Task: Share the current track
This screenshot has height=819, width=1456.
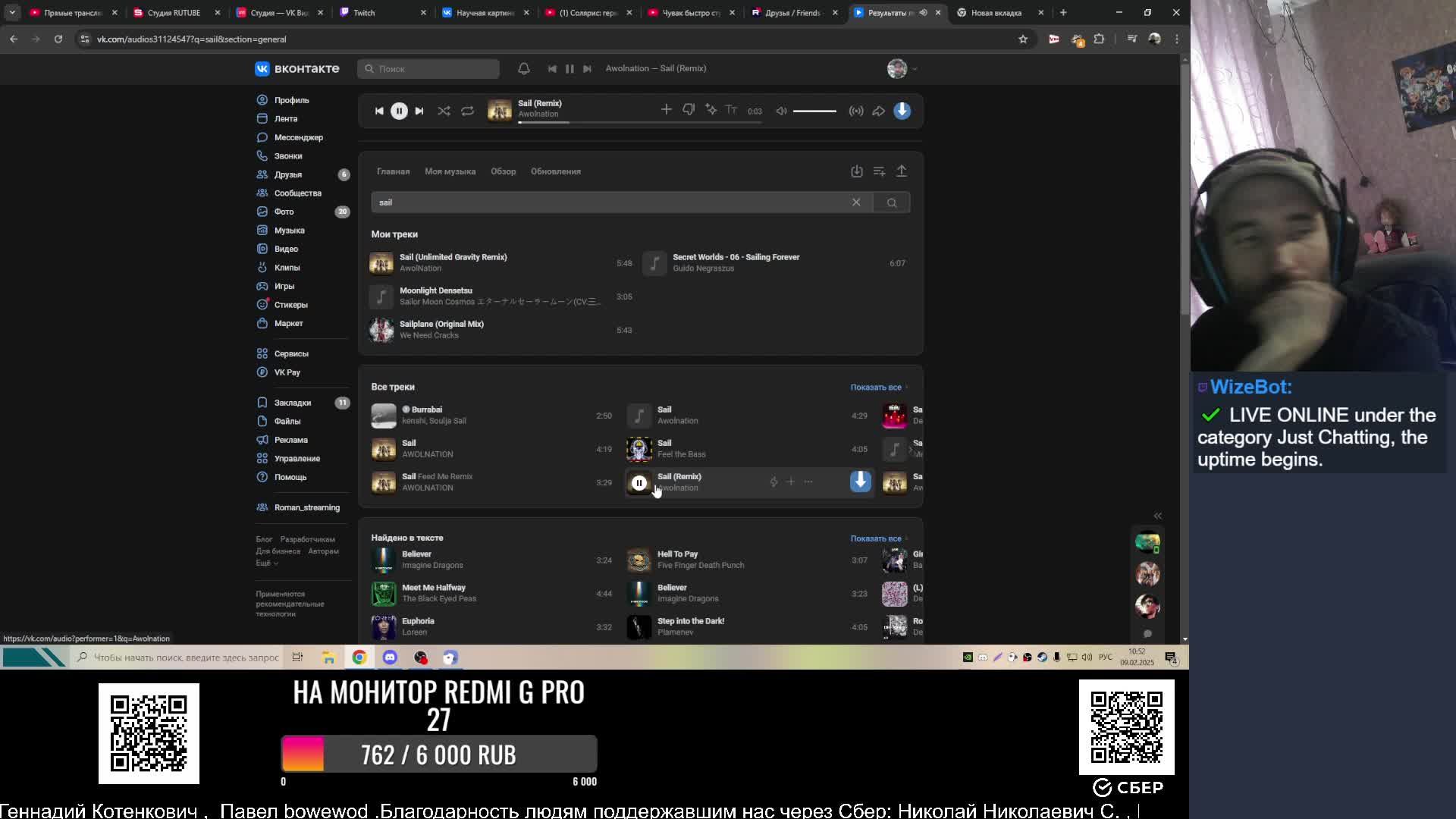Action: 878,111
